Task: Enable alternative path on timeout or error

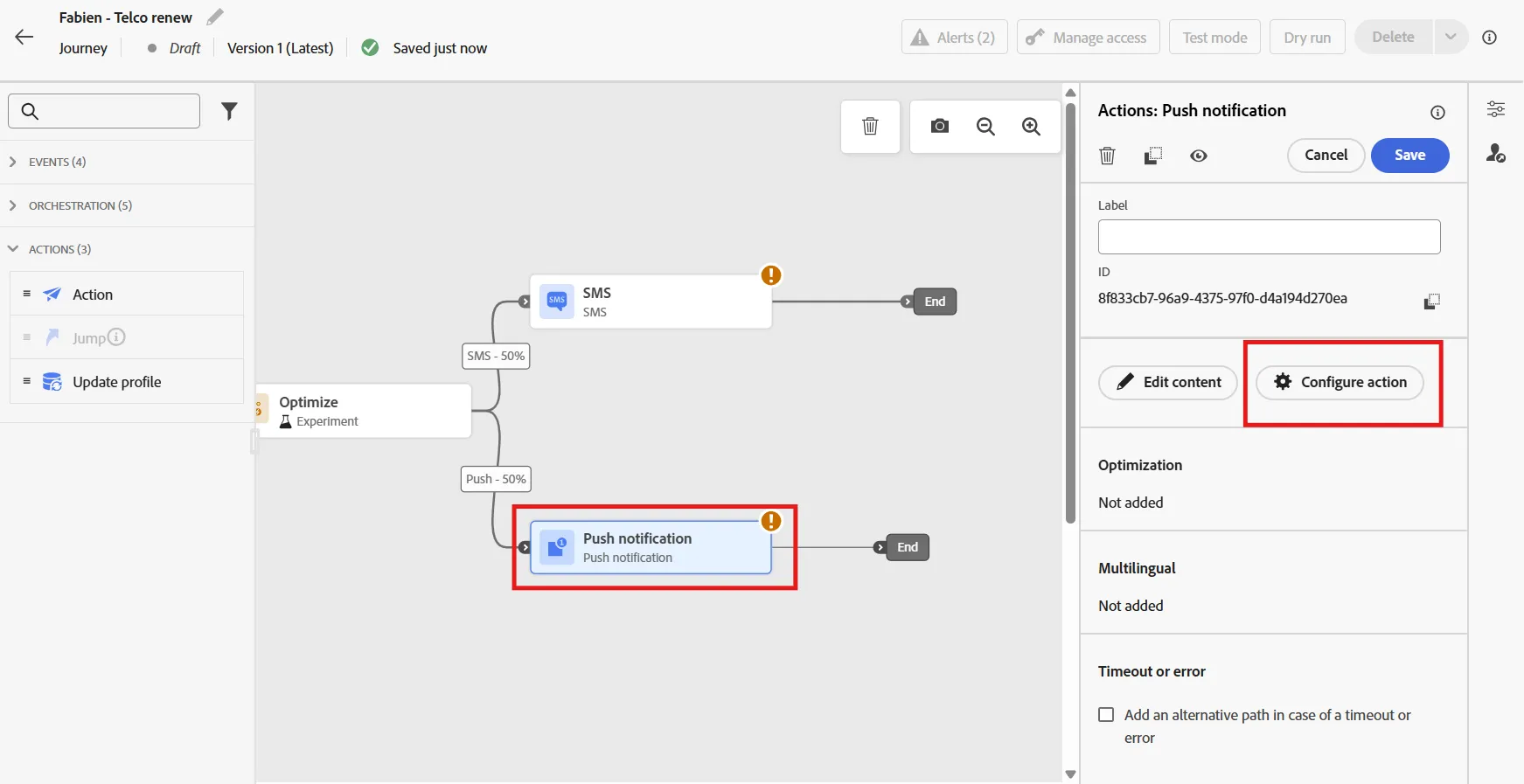Action: pyautogui.click(x=1106, y=715)
